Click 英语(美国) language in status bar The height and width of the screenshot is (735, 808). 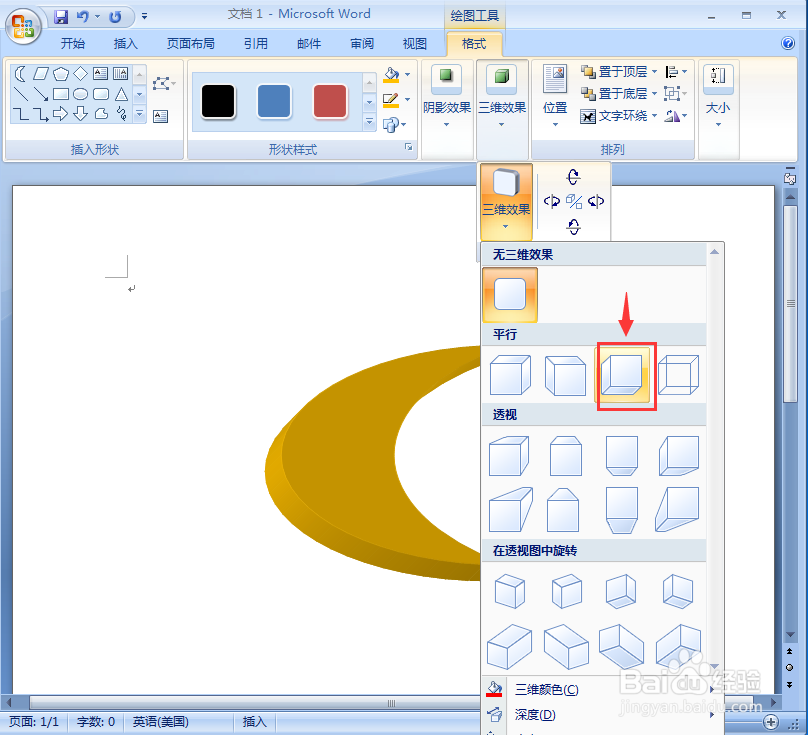coord(160,722)
